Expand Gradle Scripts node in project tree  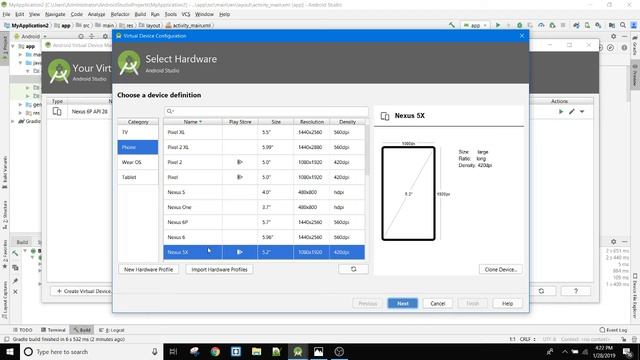coord(13,121)
